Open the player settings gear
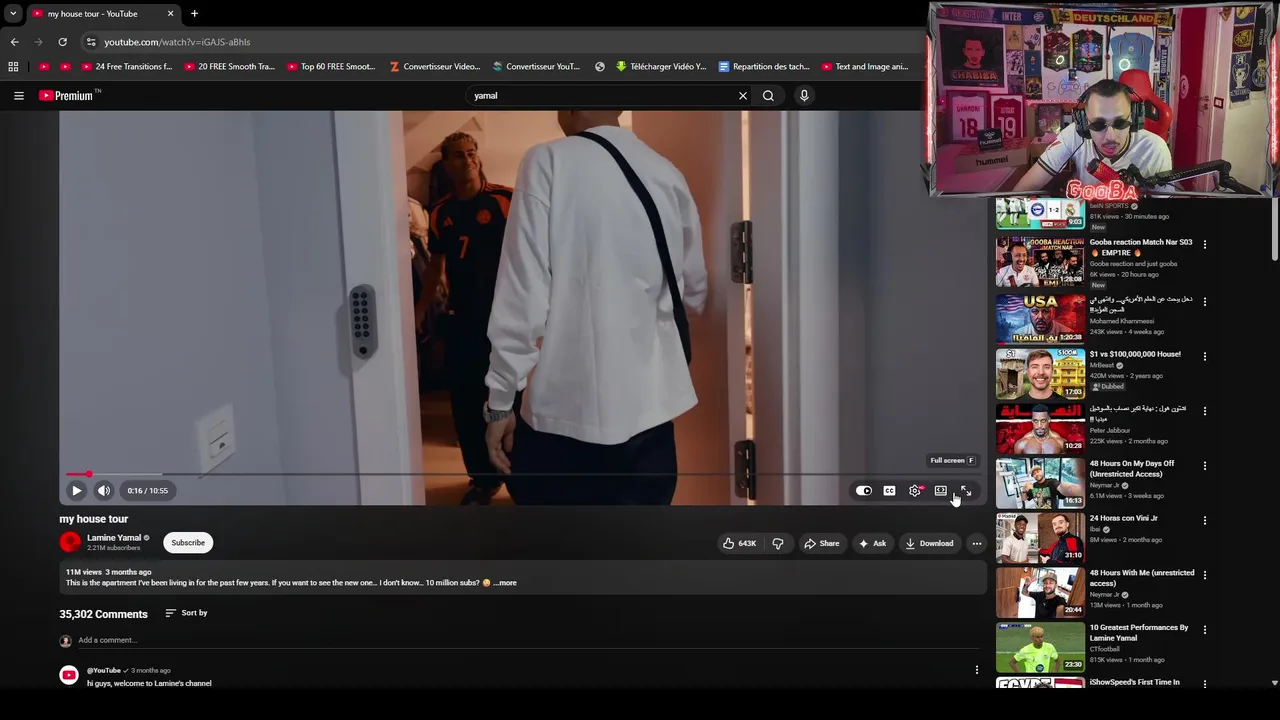 [915, 491]
